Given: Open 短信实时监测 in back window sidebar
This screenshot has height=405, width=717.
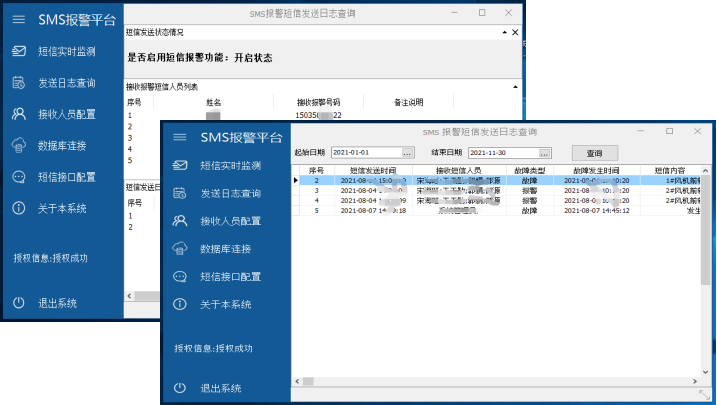Looking at the screenshot, I should (67, 52).
